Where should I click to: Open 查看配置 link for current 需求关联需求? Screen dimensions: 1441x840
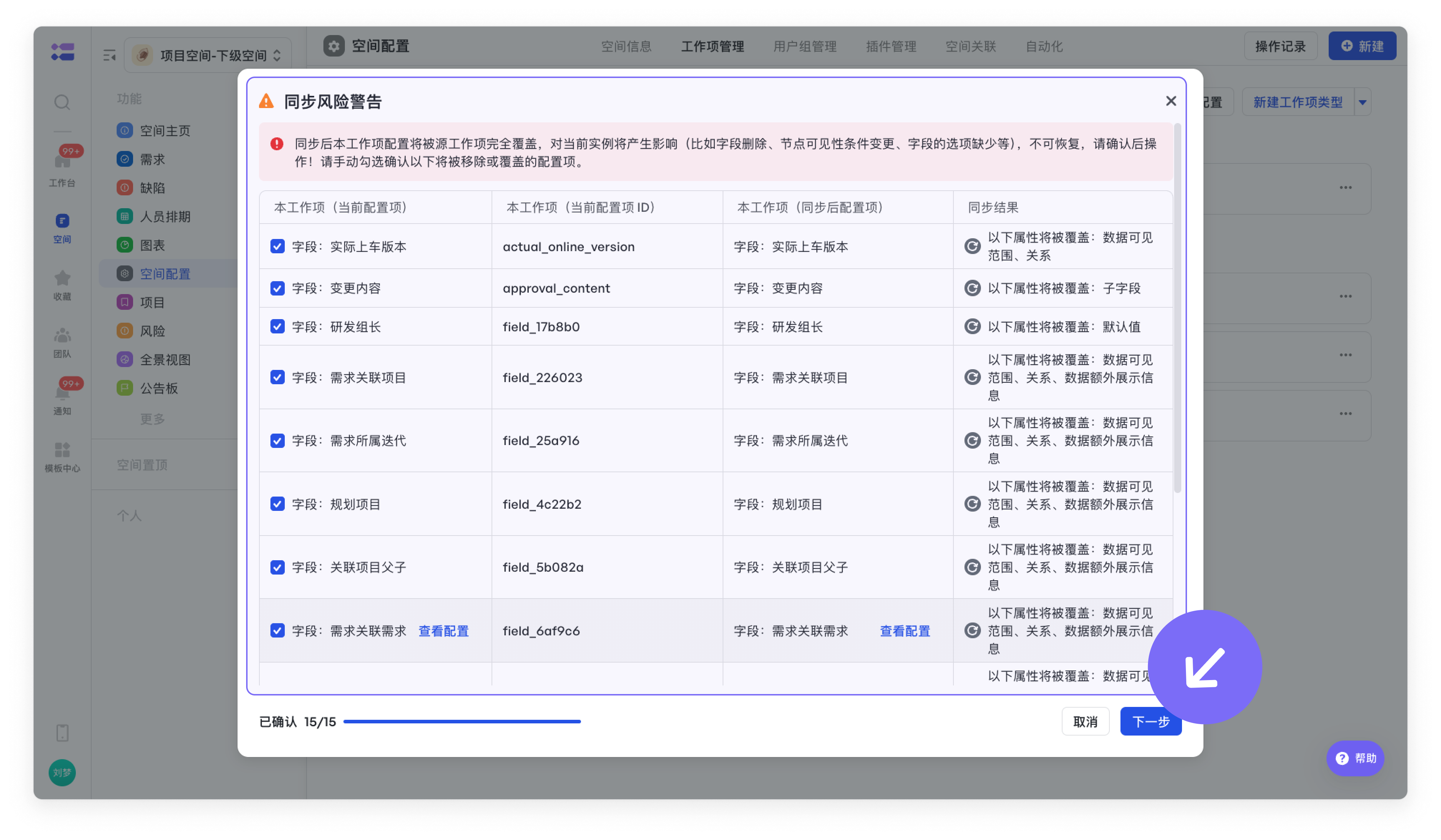tap(443, 631)
